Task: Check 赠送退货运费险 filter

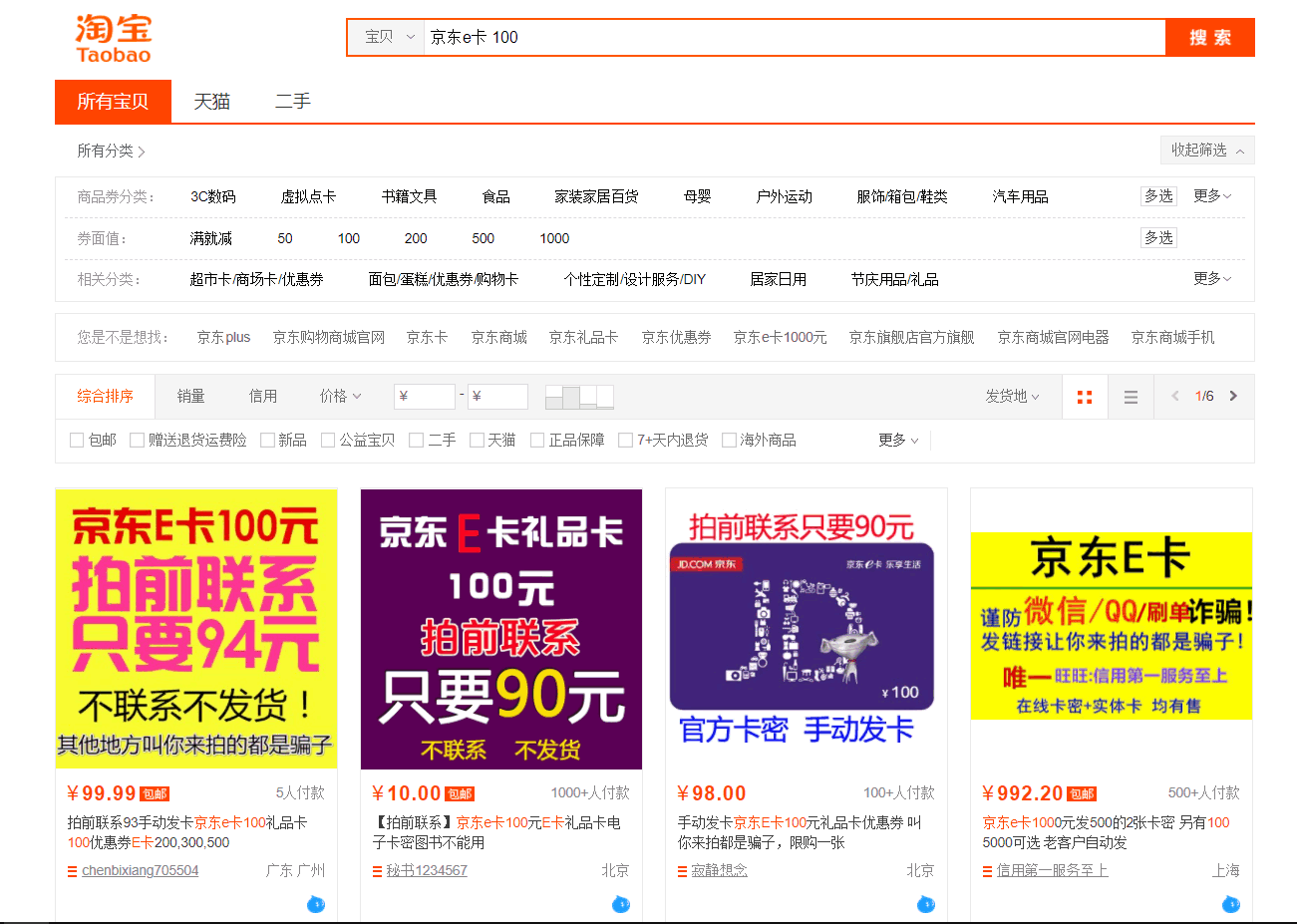Action: pyautogui.click(x=137, y=441)
